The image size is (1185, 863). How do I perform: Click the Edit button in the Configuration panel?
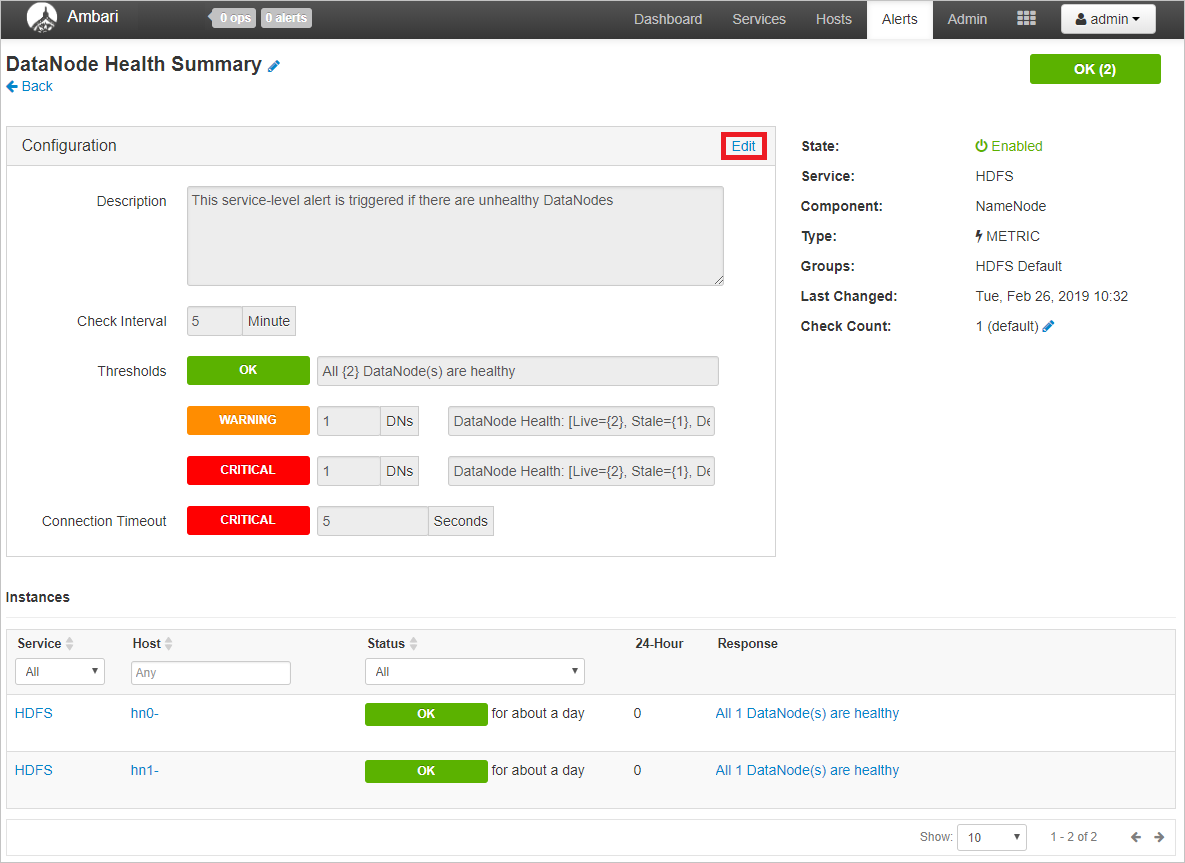743,146
